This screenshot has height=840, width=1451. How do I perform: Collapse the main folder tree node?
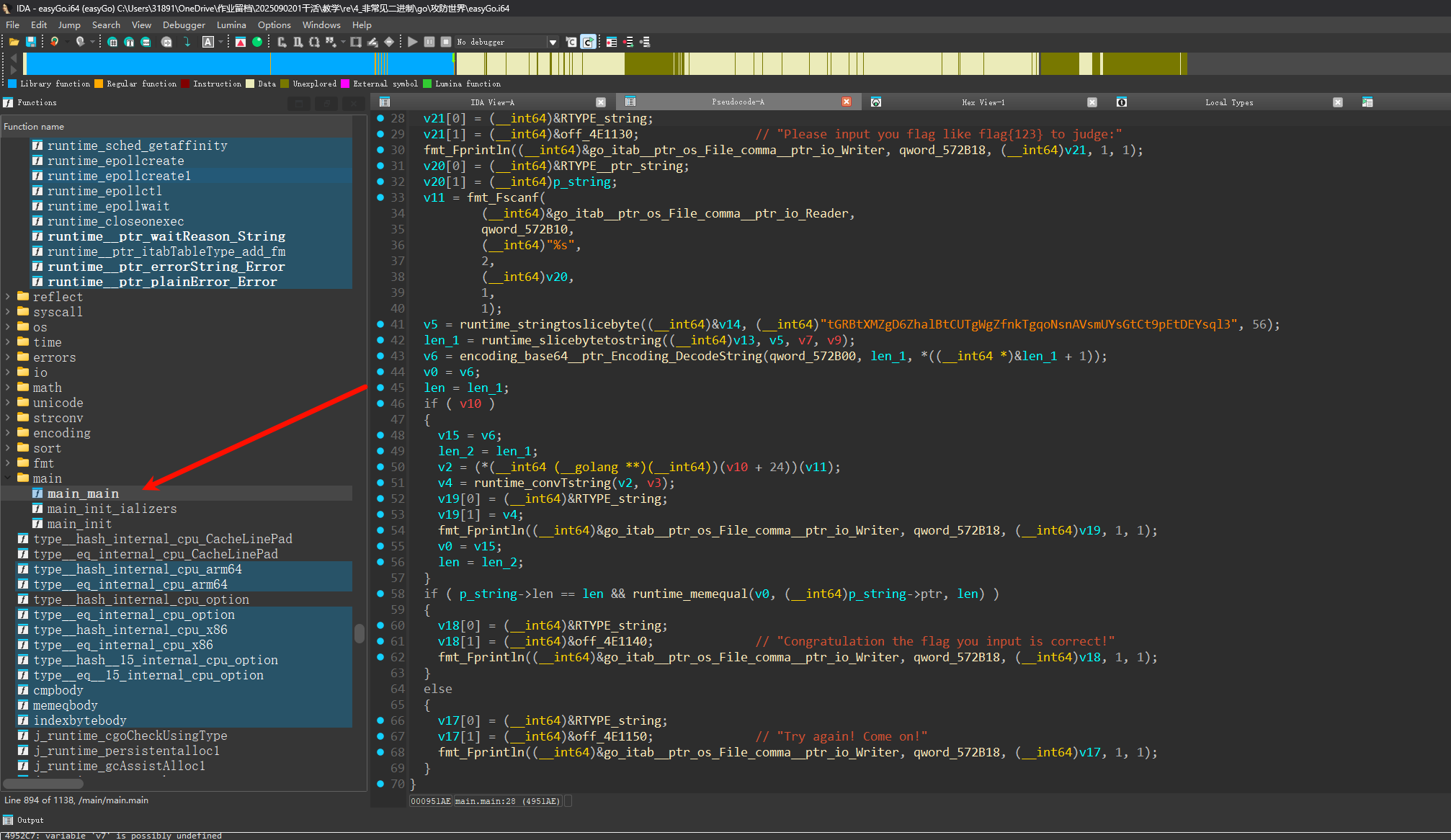(8, 478)
